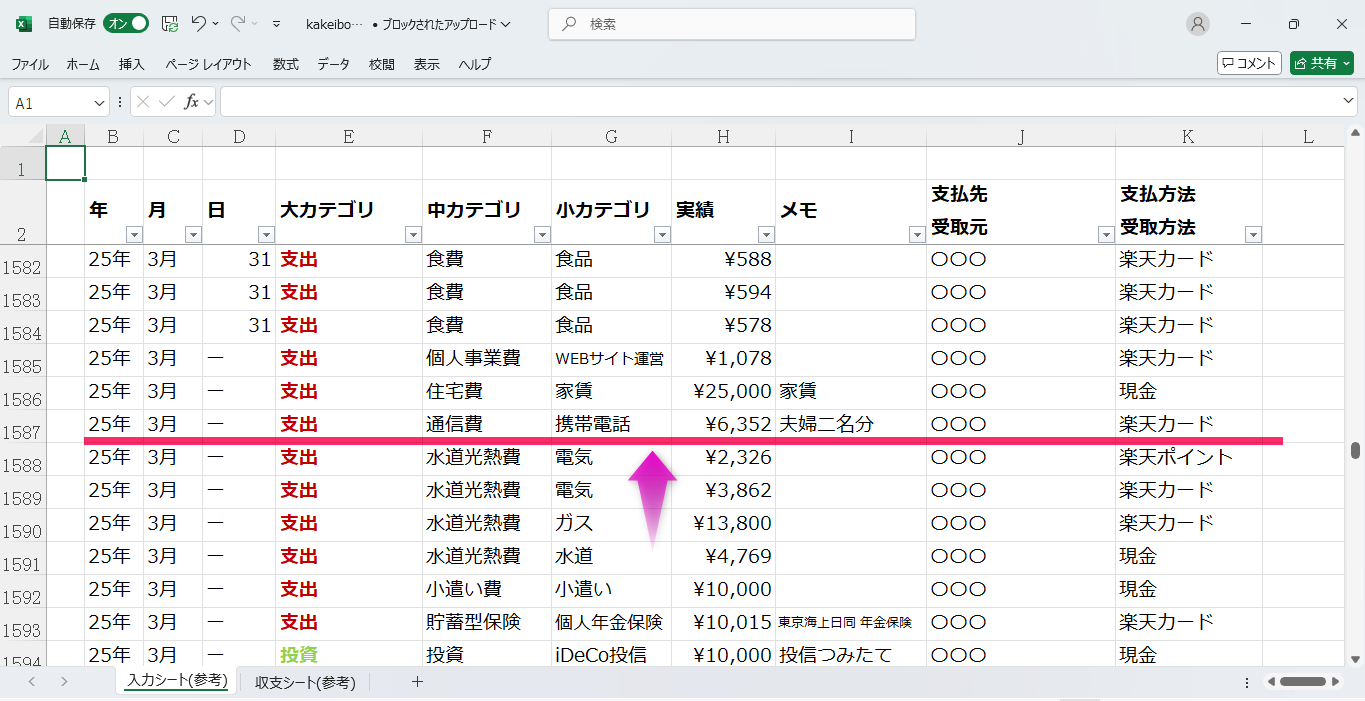Image resolution: width=1365 pixels, height=701 pixels.
Task: Open the 支払方法 filter dropdown
Action: click(x=1253, y=235)
